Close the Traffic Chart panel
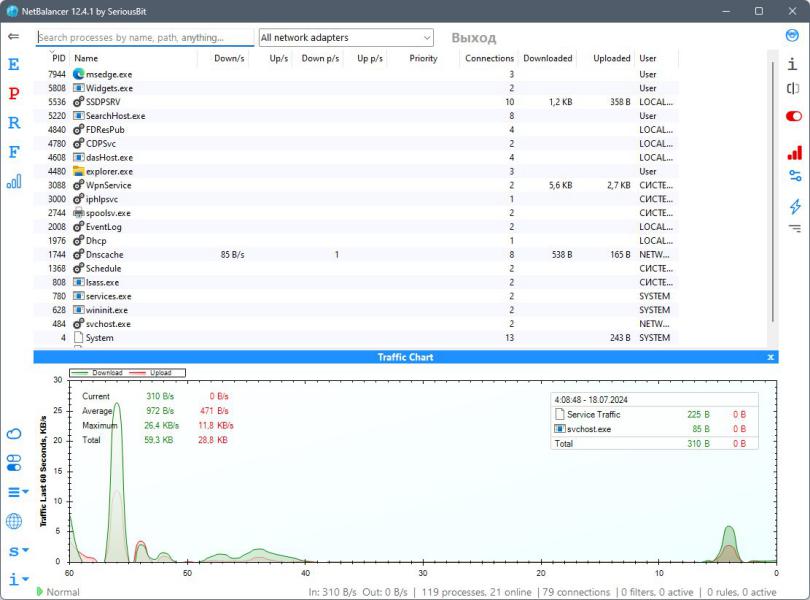Viewport: 810px width, 600px height. 770,357
